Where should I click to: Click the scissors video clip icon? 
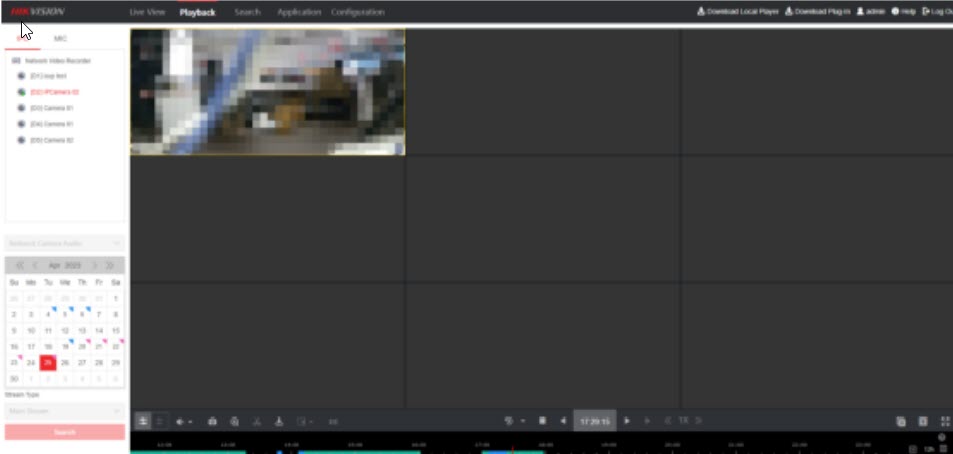(x=257, y=422)
